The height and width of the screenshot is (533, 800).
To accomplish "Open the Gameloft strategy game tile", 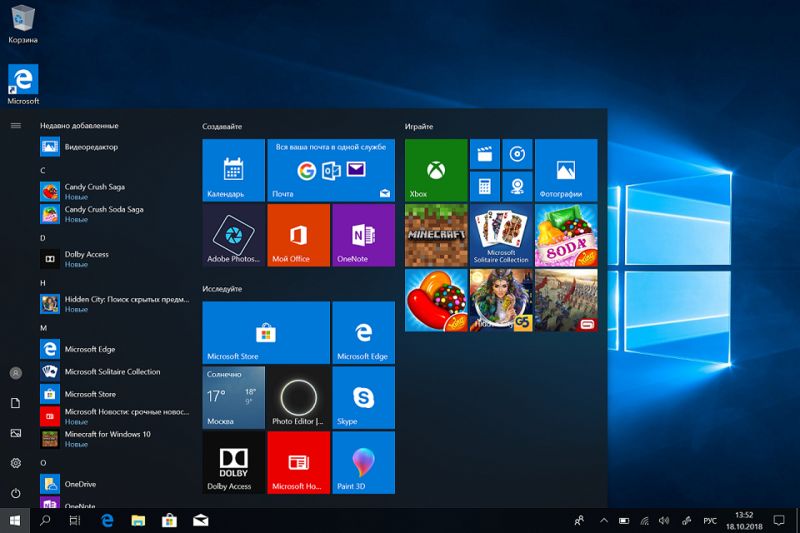I will pyautogui.click(x=566, y=300).
